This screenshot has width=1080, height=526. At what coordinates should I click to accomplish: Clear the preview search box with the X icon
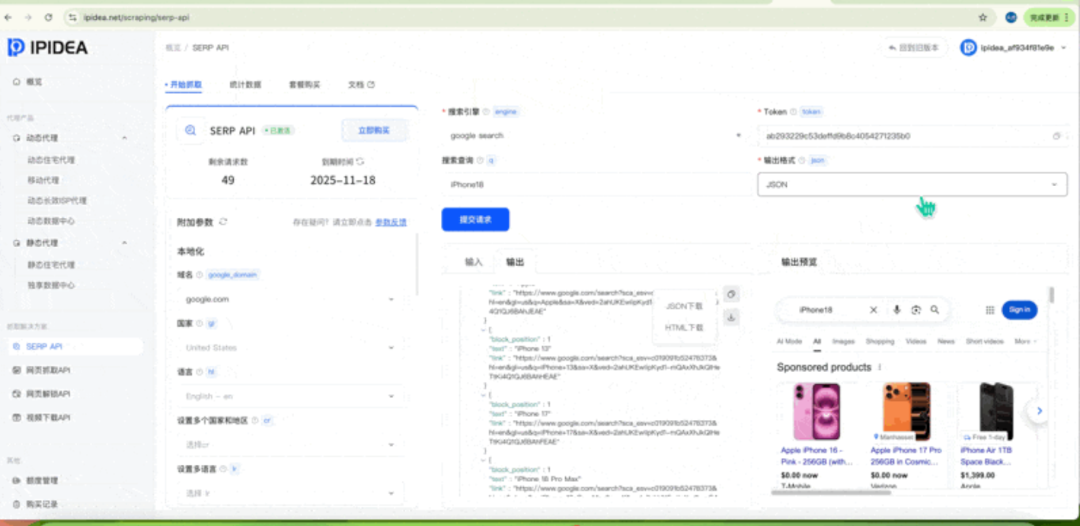click(873, 310)
